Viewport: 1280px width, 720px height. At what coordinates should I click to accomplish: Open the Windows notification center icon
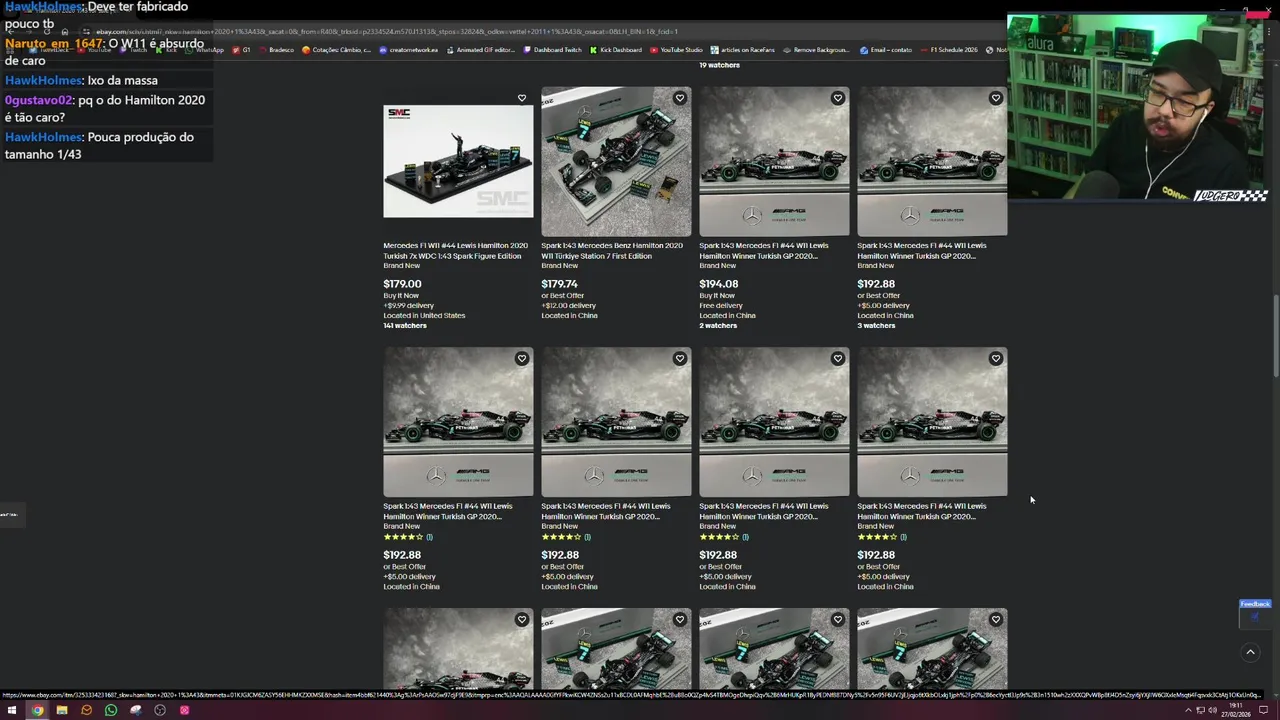pos(1264,710)
